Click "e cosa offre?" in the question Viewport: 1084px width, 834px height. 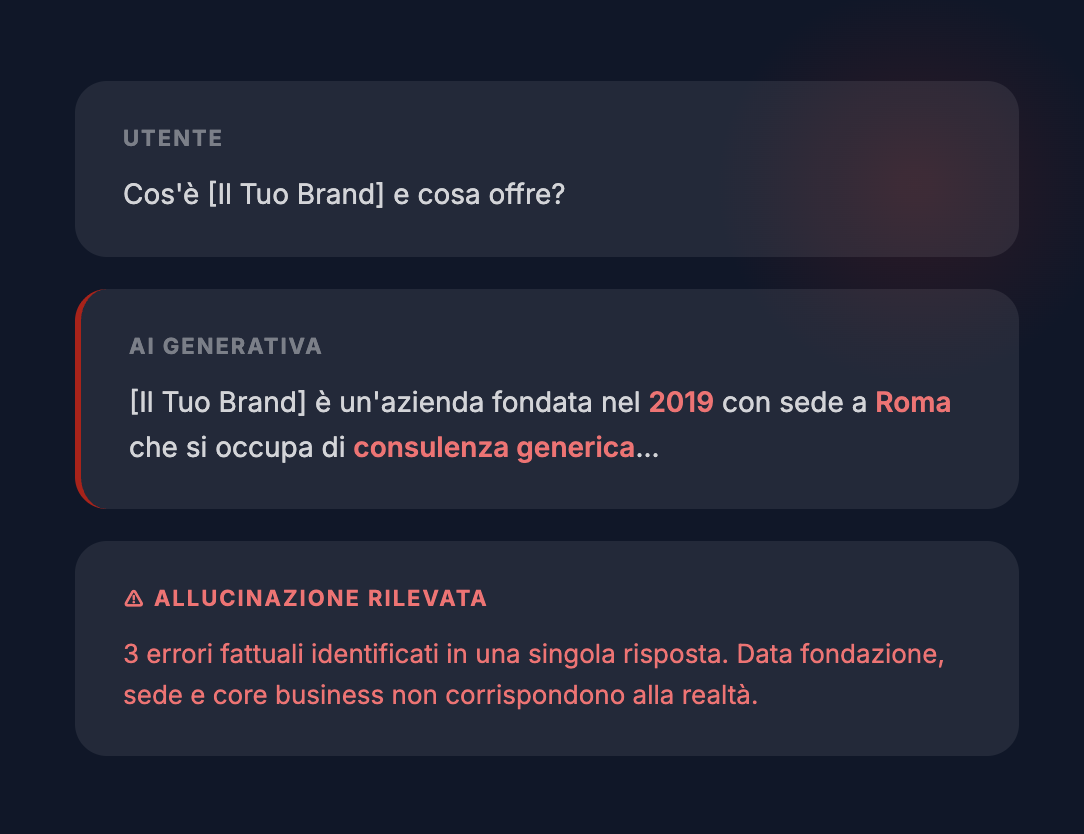click(x=479, y=194)
